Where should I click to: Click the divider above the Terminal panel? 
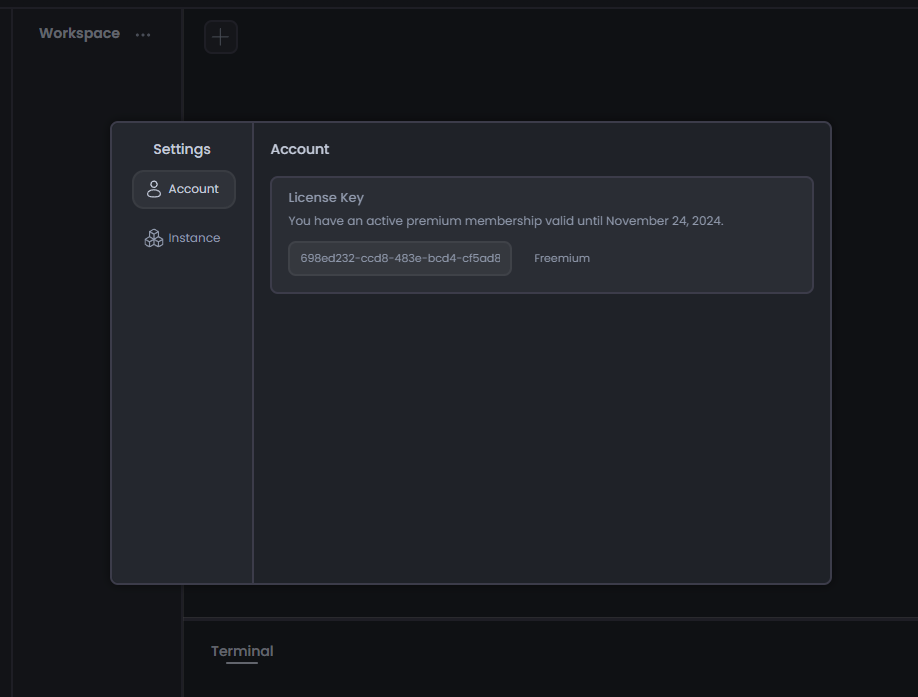tap(550, 619)
